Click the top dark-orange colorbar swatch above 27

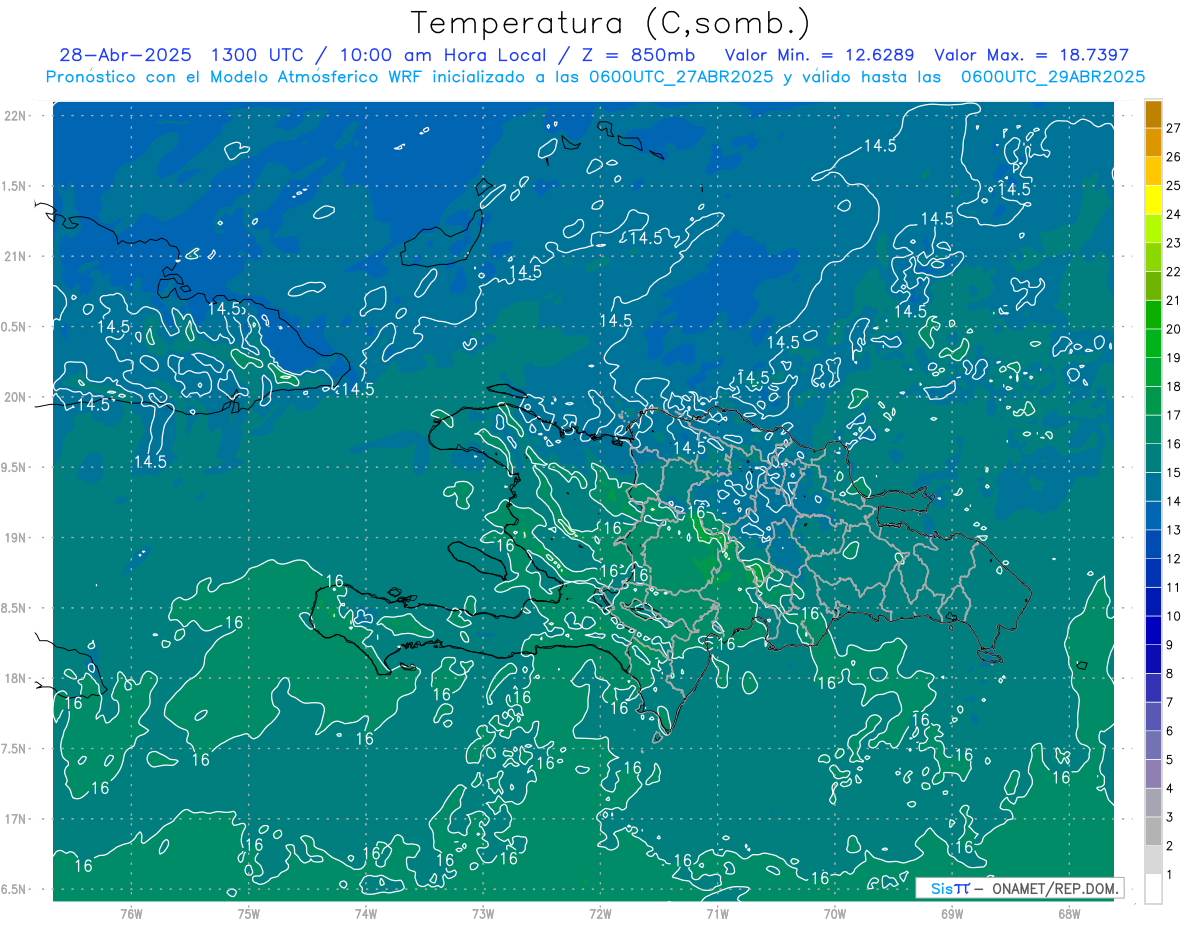click(x=1153, y=114)
